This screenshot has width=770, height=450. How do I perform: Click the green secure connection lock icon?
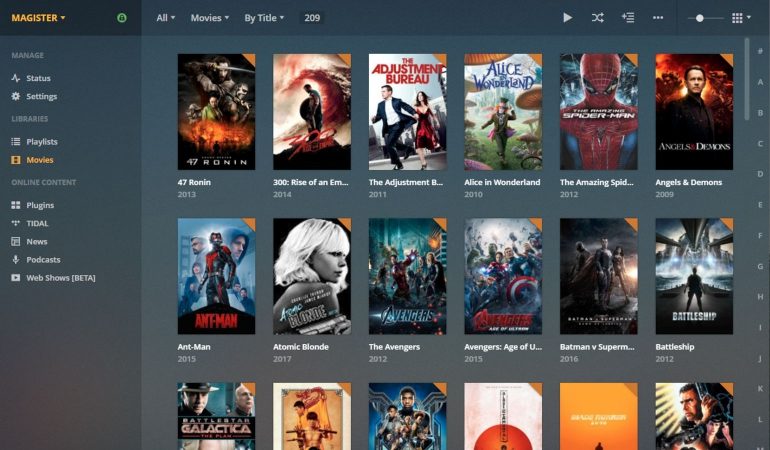click(122, 18)
